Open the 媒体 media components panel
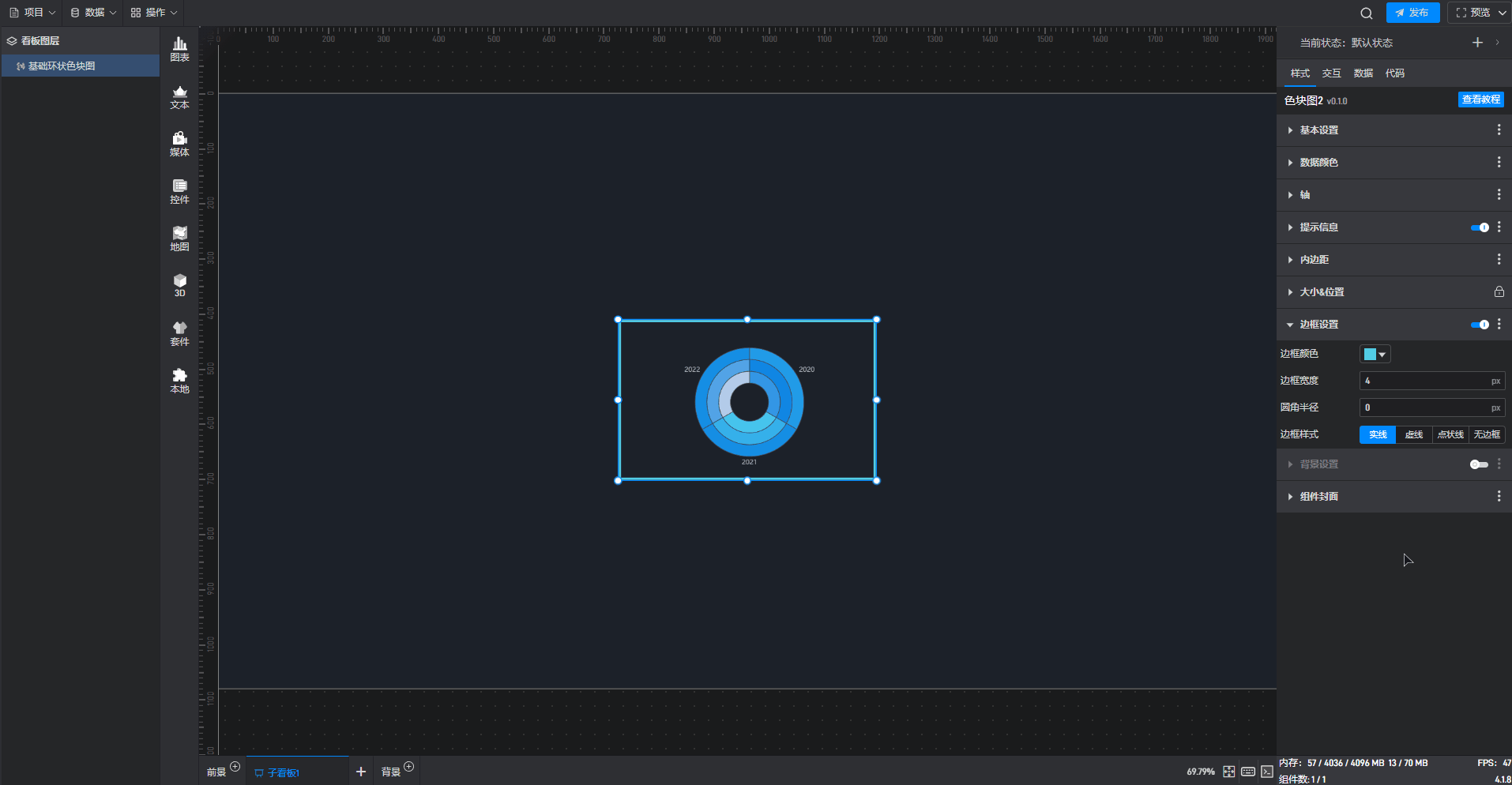This screenshot has height=785, width=1512. point(179,145)
